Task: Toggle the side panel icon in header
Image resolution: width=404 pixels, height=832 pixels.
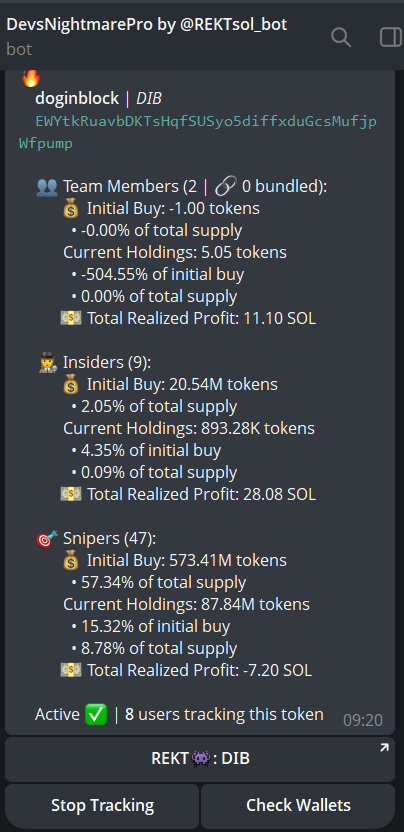Action: coord(392,37)
